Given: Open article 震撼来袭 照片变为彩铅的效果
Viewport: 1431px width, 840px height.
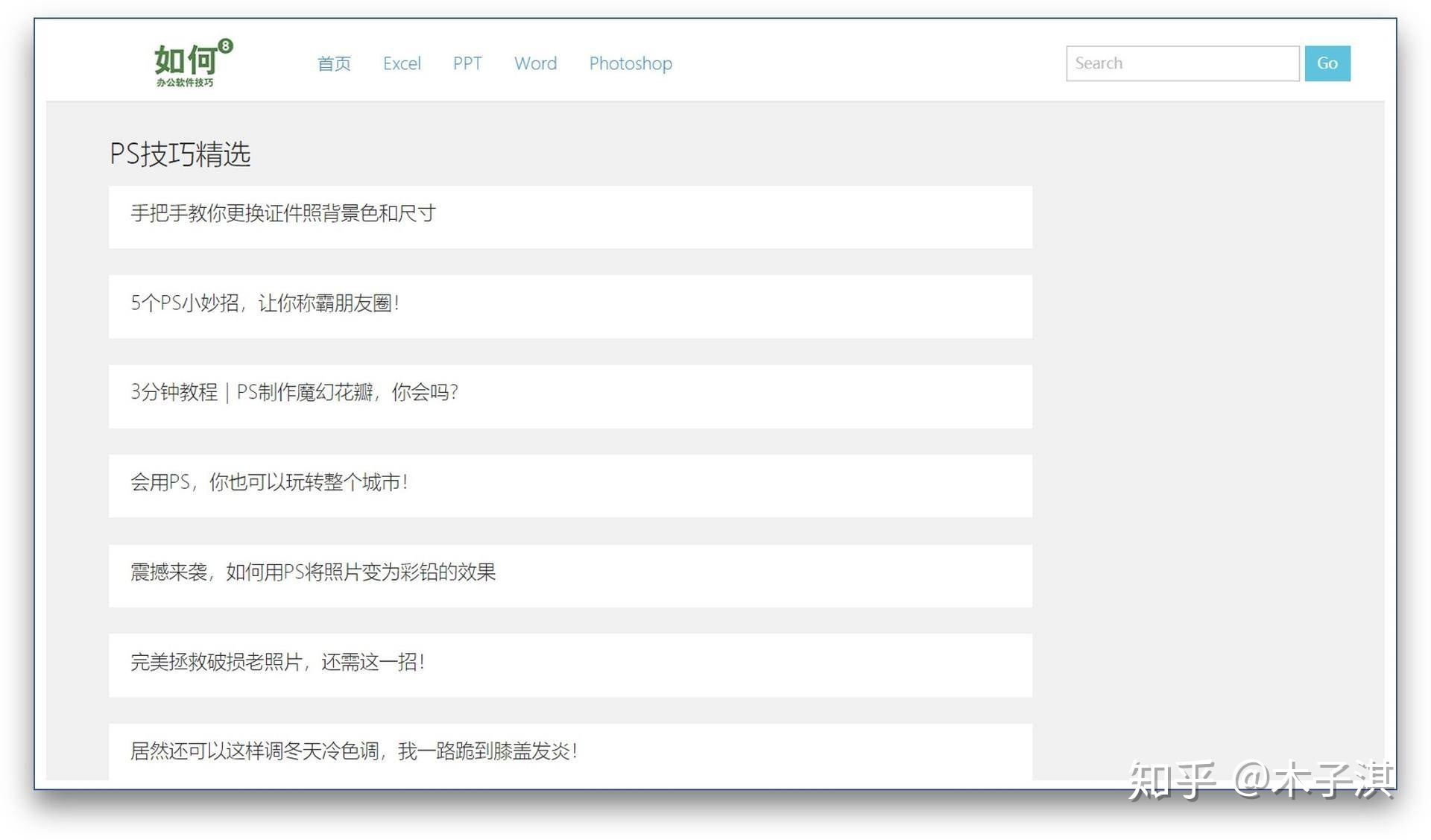Looking at the screenshot, I should click(313, 572).
